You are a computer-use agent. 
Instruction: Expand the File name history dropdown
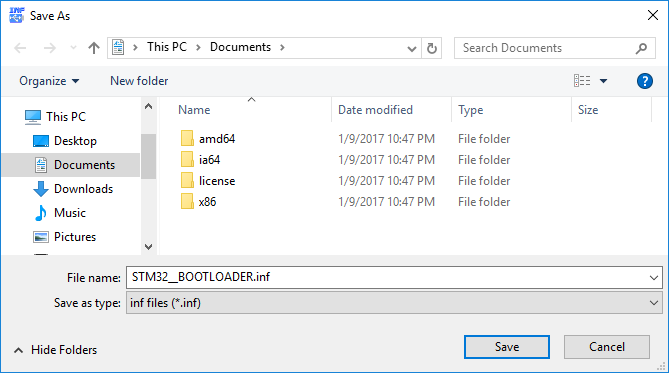tap(654, 278)
